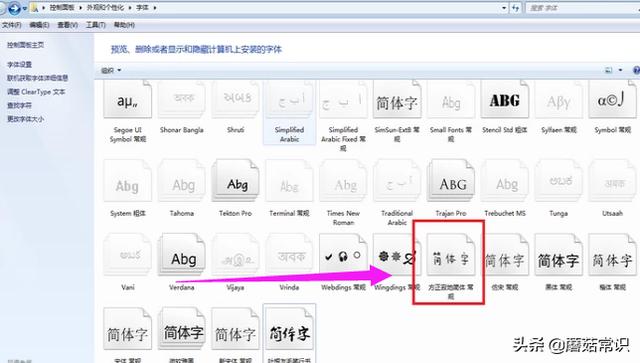This screenshot has width=640, height=363.
Task: Select the Tekton Pro font icon
Action: point(236,181)
